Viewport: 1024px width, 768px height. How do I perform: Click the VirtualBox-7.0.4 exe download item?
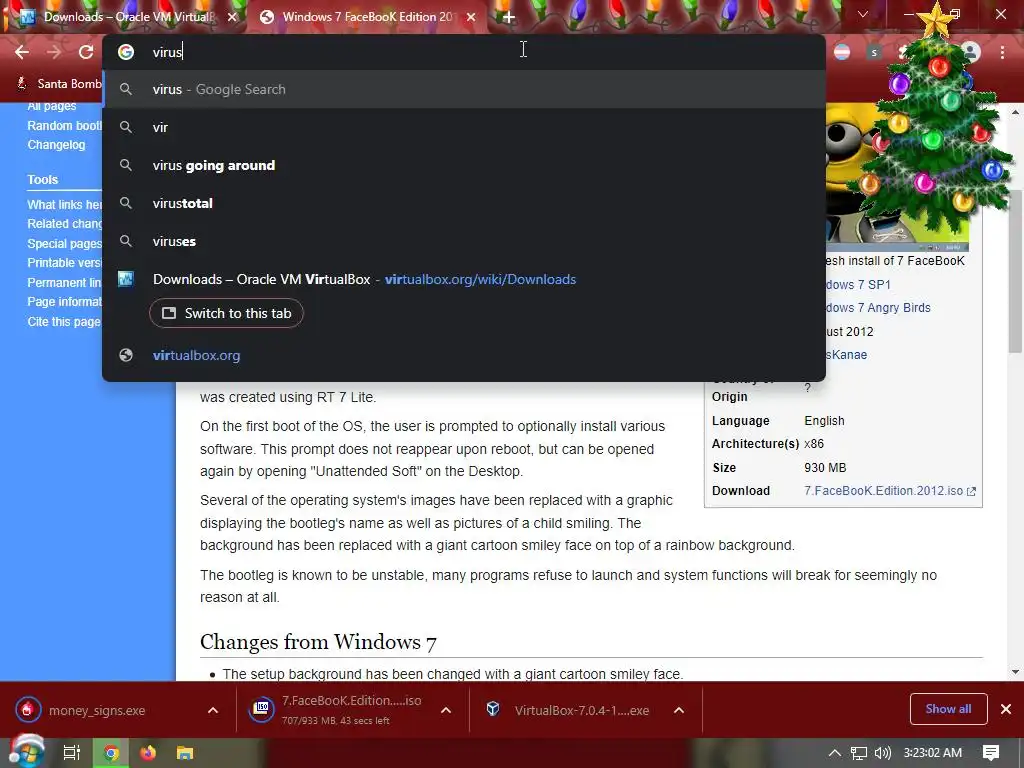click(x=568, y=711)
